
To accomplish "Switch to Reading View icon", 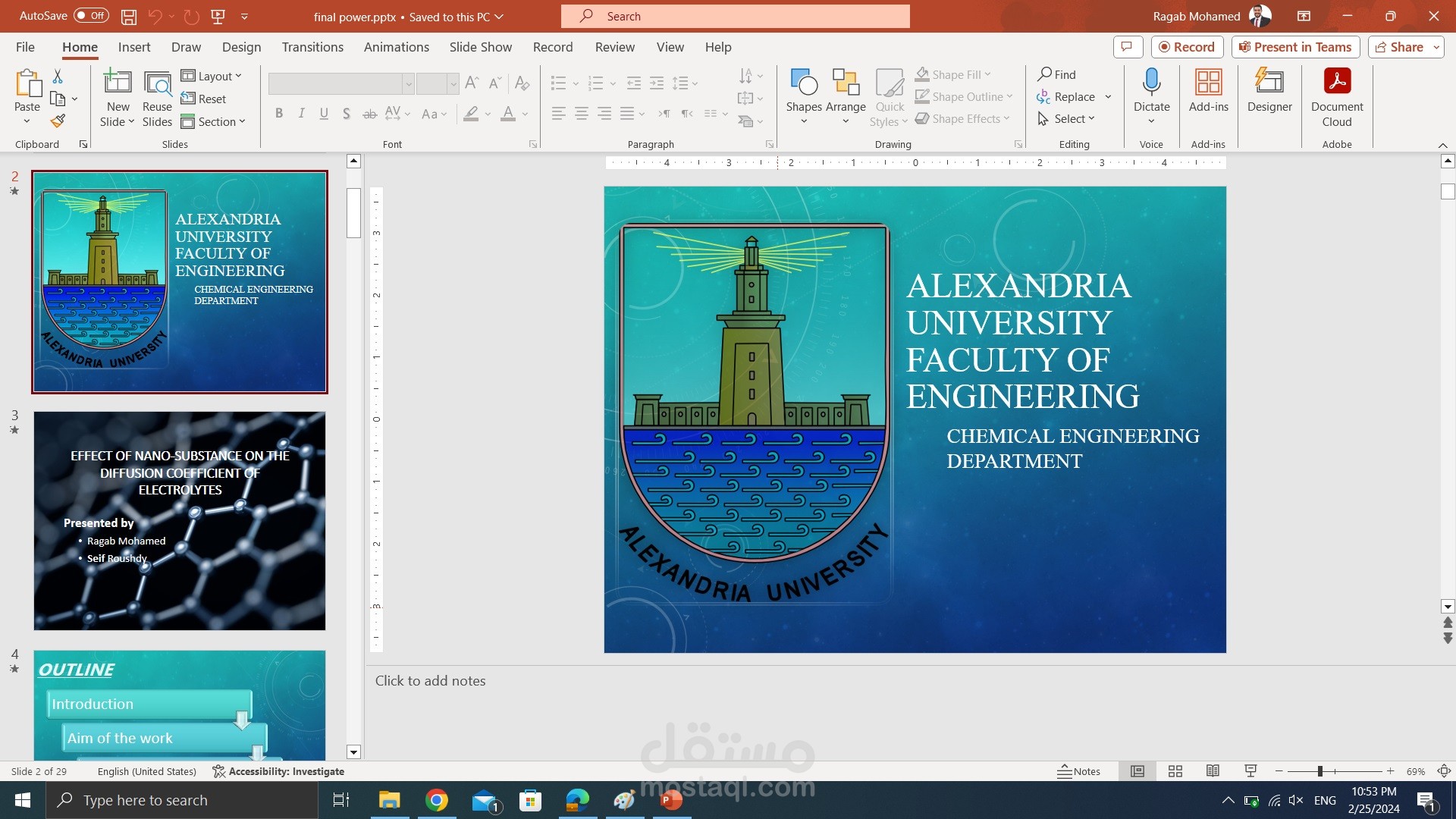I will click(1213, 771).
